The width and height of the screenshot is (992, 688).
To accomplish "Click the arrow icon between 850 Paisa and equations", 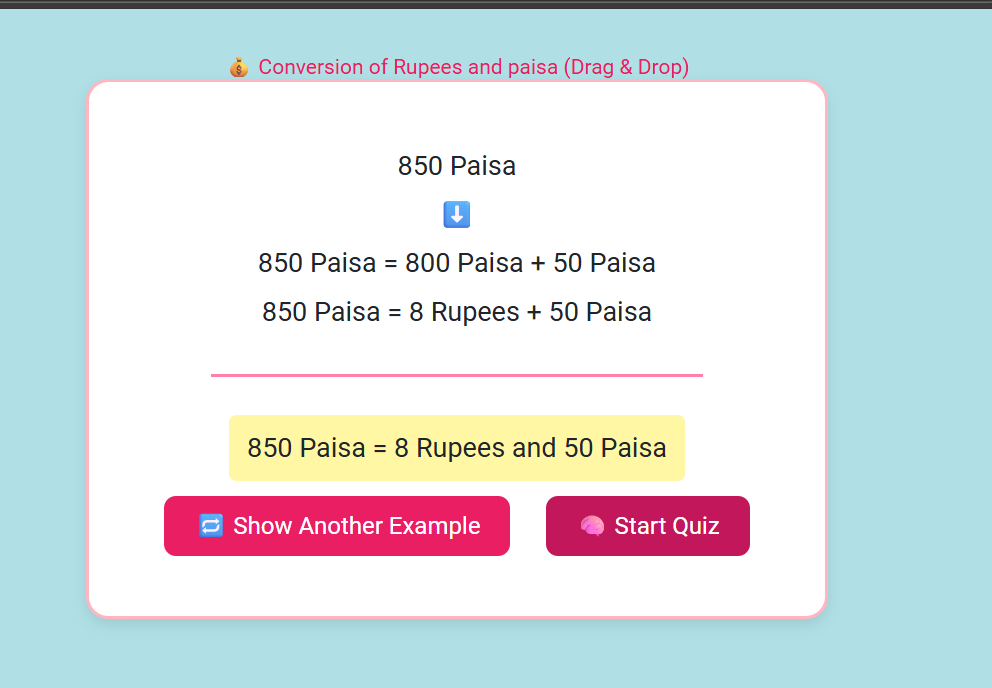I will pos(456,214).
